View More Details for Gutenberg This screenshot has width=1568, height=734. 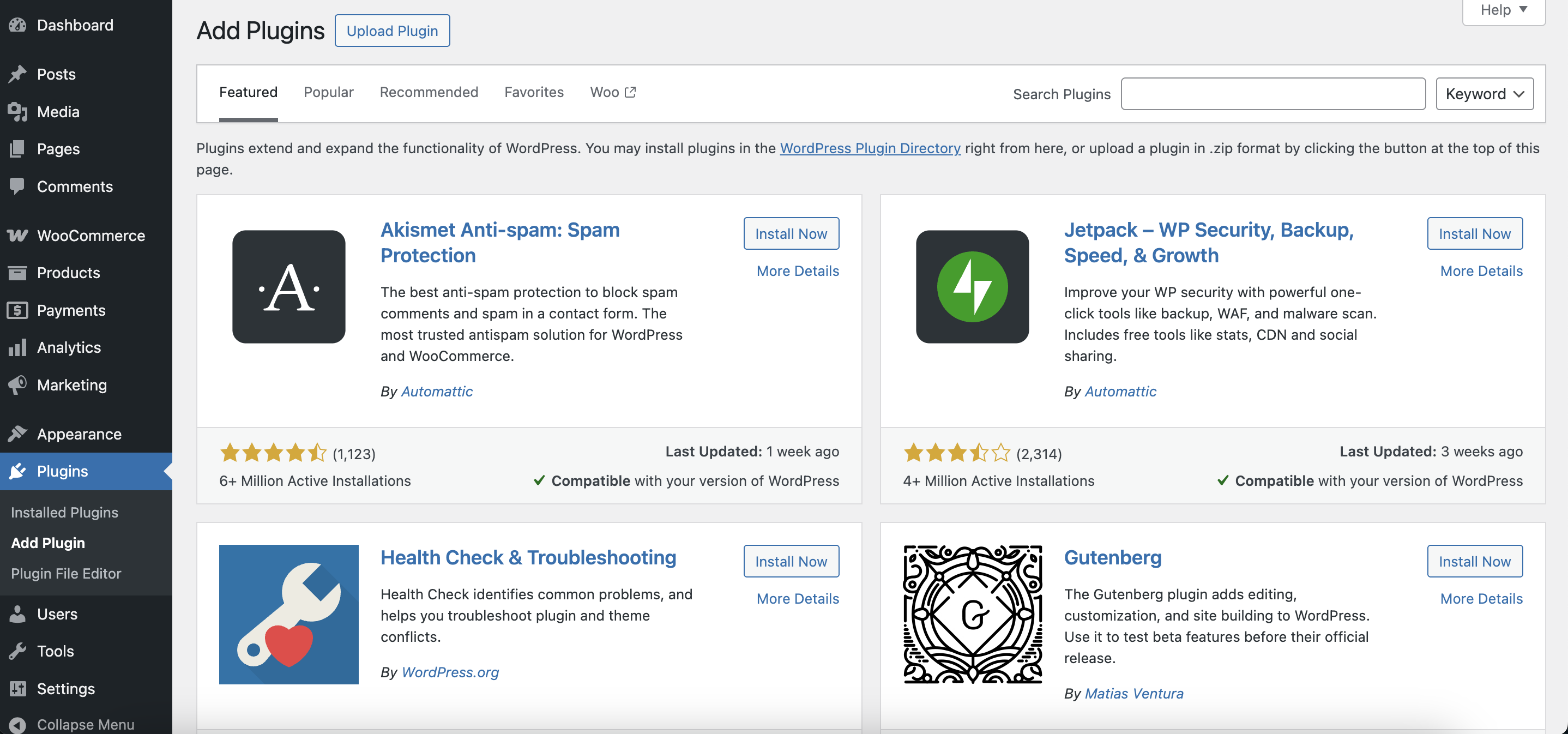pos(1481,598)
